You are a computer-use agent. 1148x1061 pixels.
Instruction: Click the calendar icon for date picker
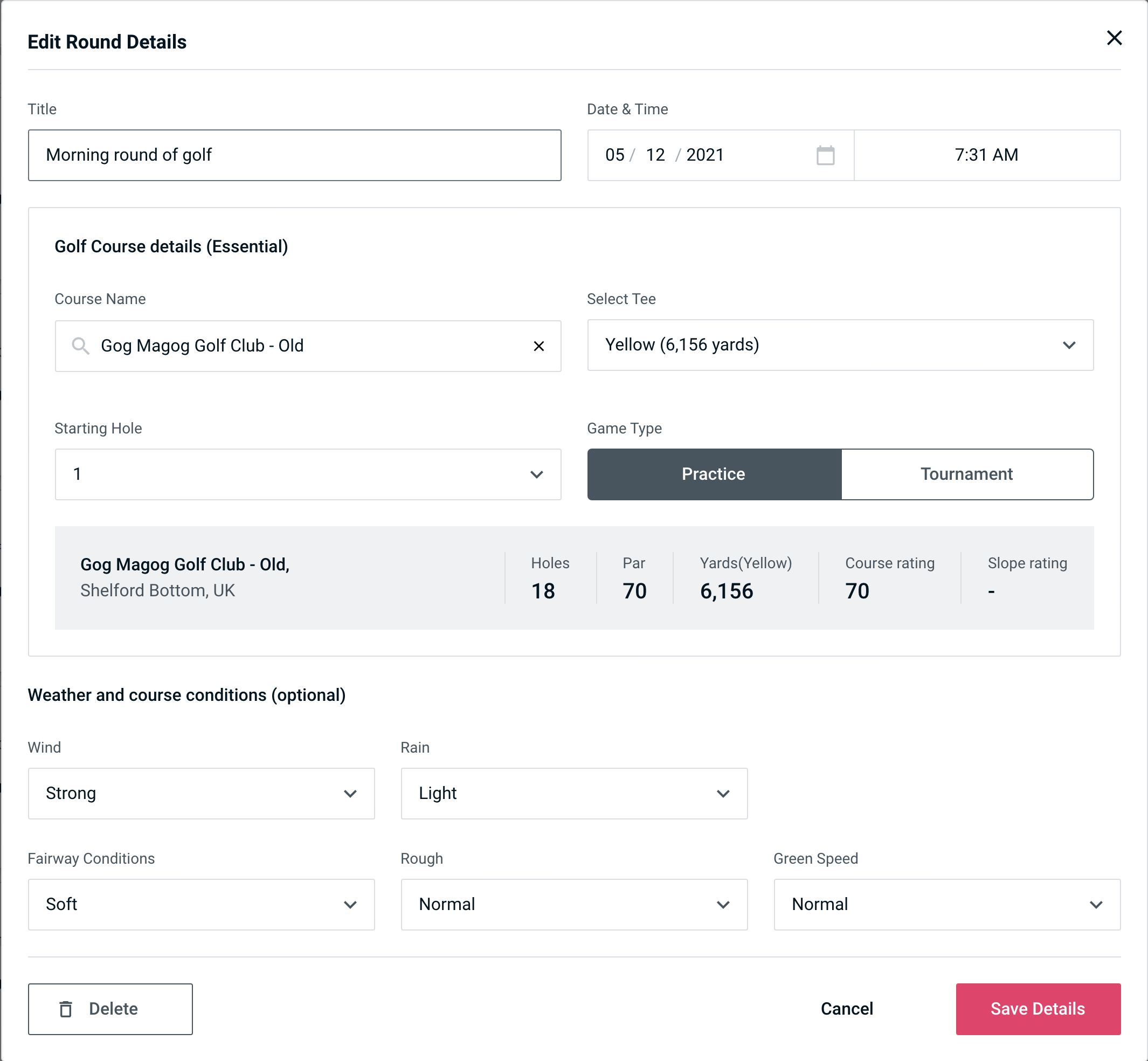pyautogui.click(x=824, y=155)
